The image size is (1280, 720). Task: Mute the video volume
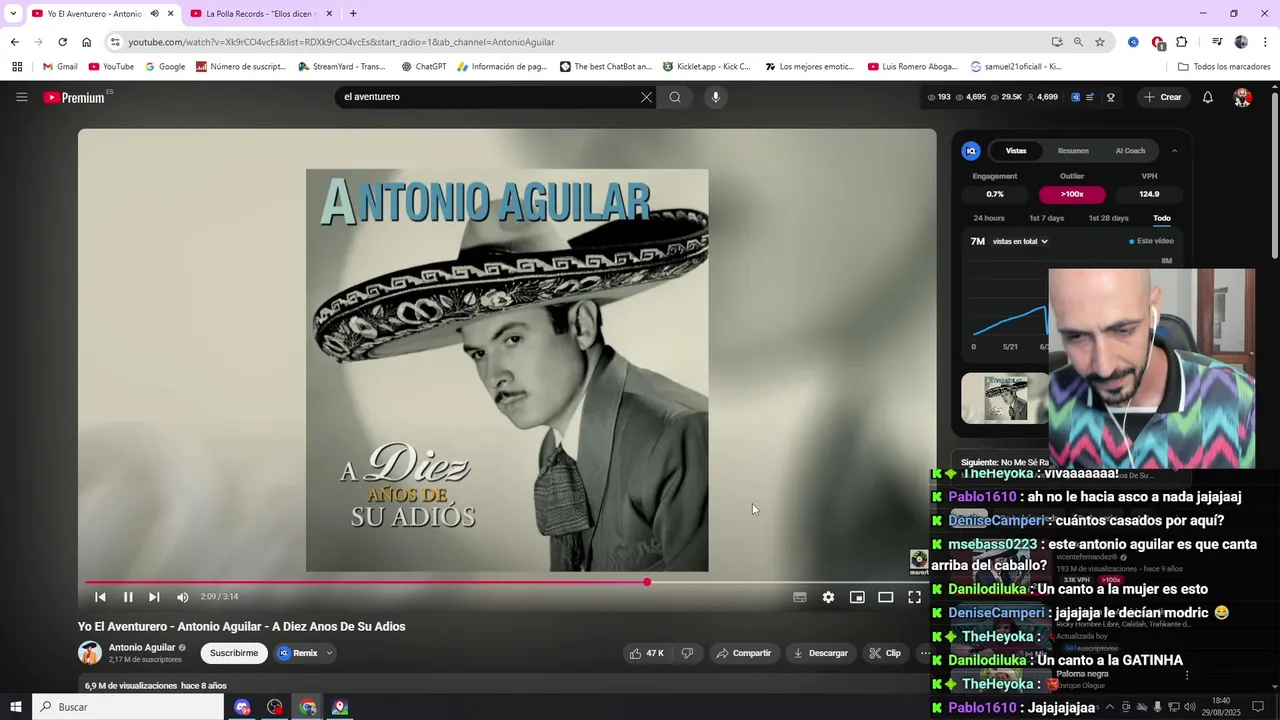click(182, 597)
